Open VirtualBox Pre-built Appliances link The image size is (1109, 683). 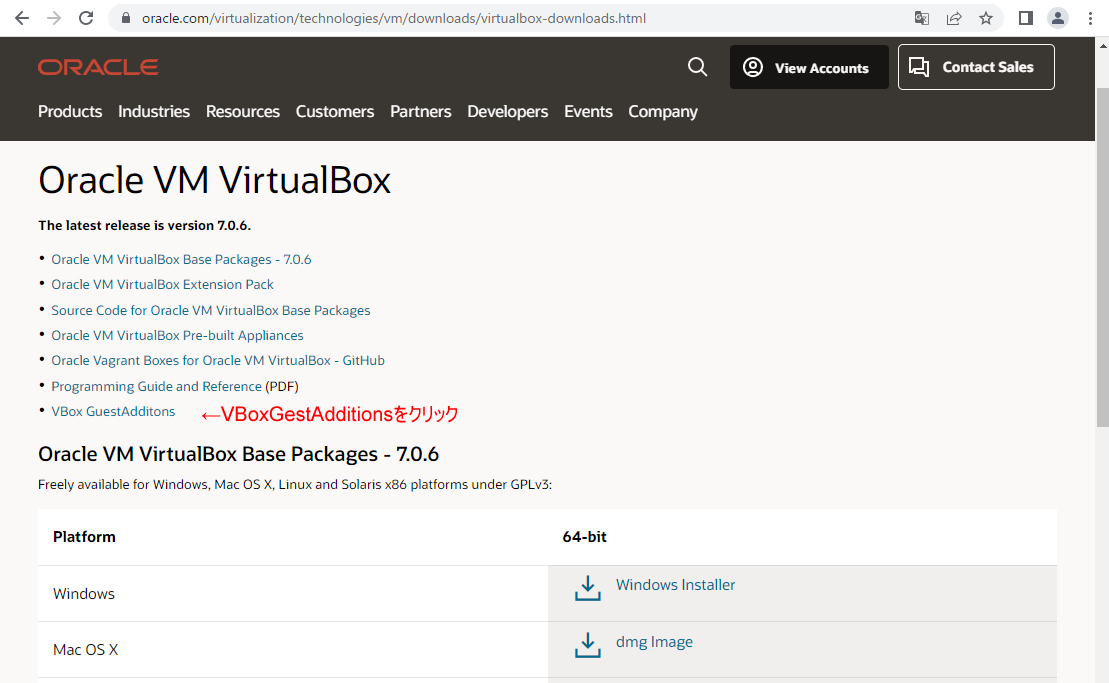[178, 335]
